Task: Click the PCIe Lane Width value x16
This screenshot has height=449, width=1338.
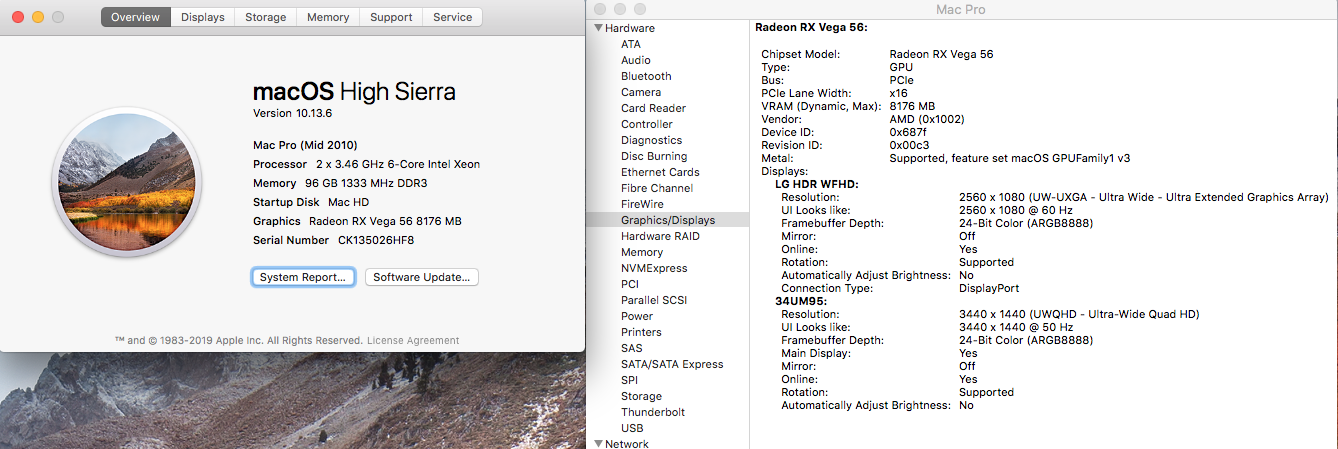Action: [x=898, y=93]
